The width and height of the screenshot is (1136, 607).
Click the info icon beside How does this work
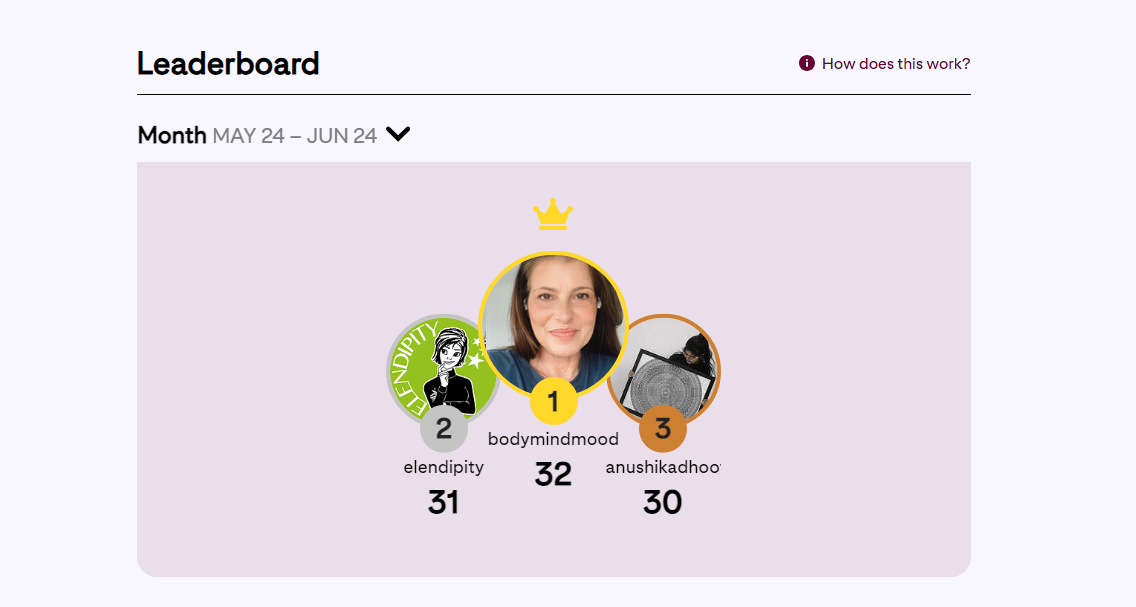807,63
